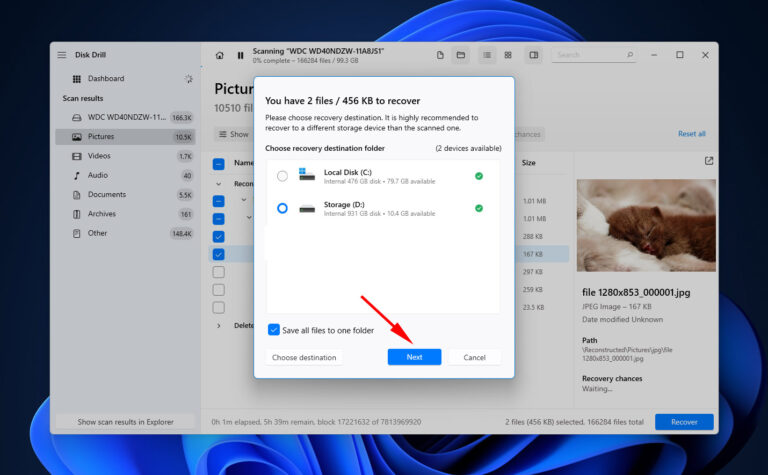This screenshot has height=475, width=768.
Task: Click the Next button in dialog
Action: click(414, 357)
